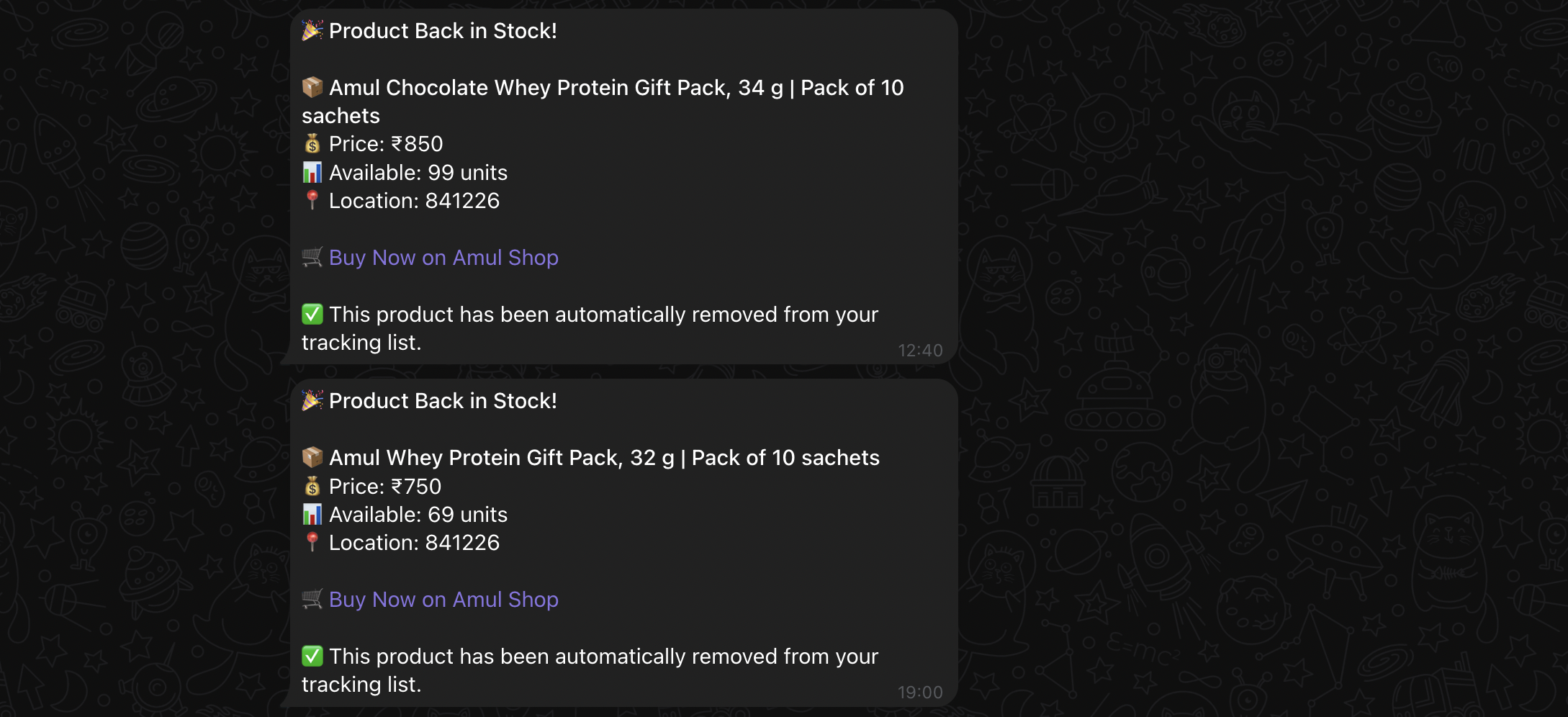Click pushpin icon in second message's Location line
1568x717 pixels.
(312, 542)
